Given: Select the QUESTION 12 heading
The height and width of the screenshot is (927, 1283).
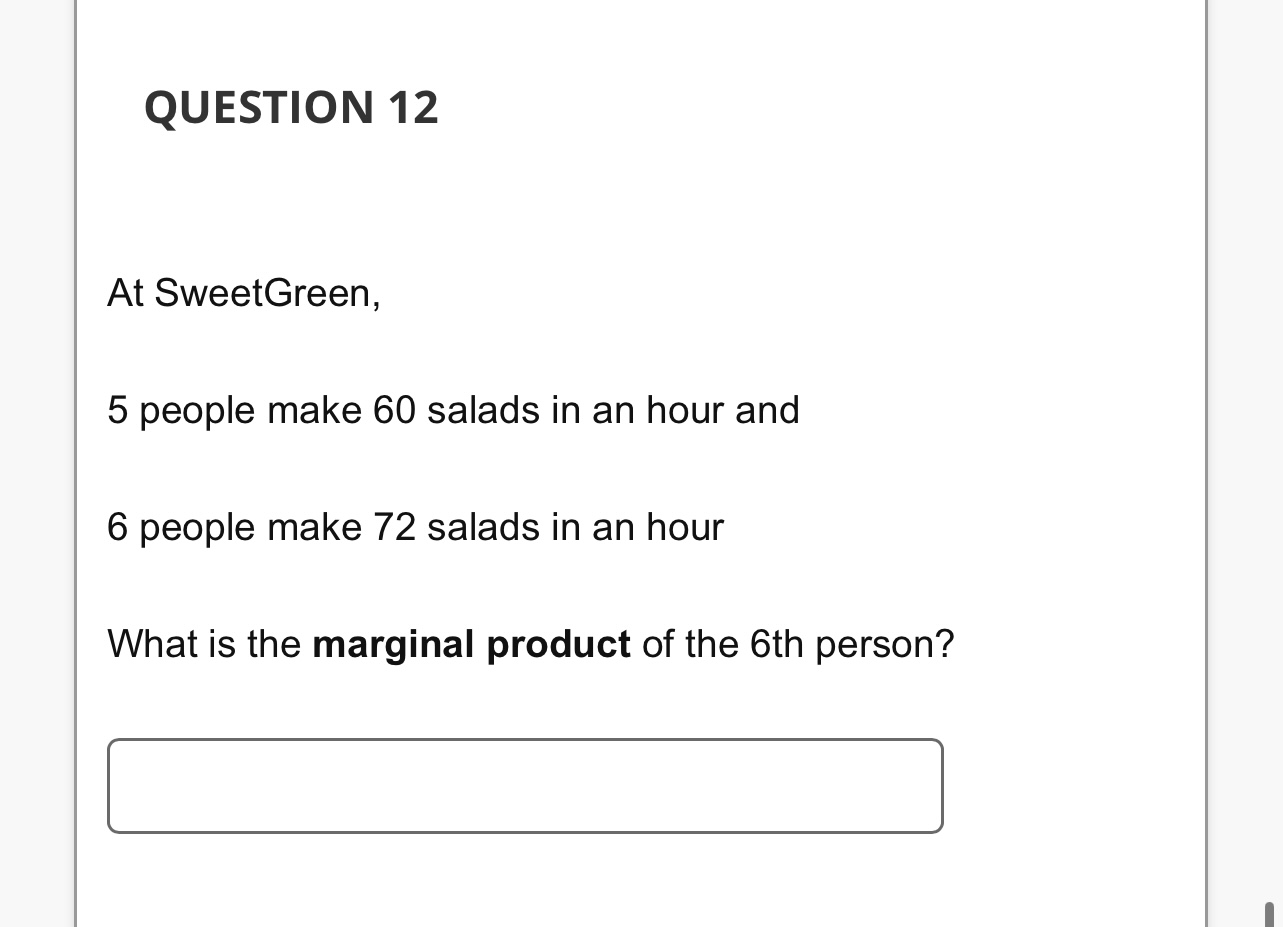Looking at the screenshot, I should pos(291,107).
